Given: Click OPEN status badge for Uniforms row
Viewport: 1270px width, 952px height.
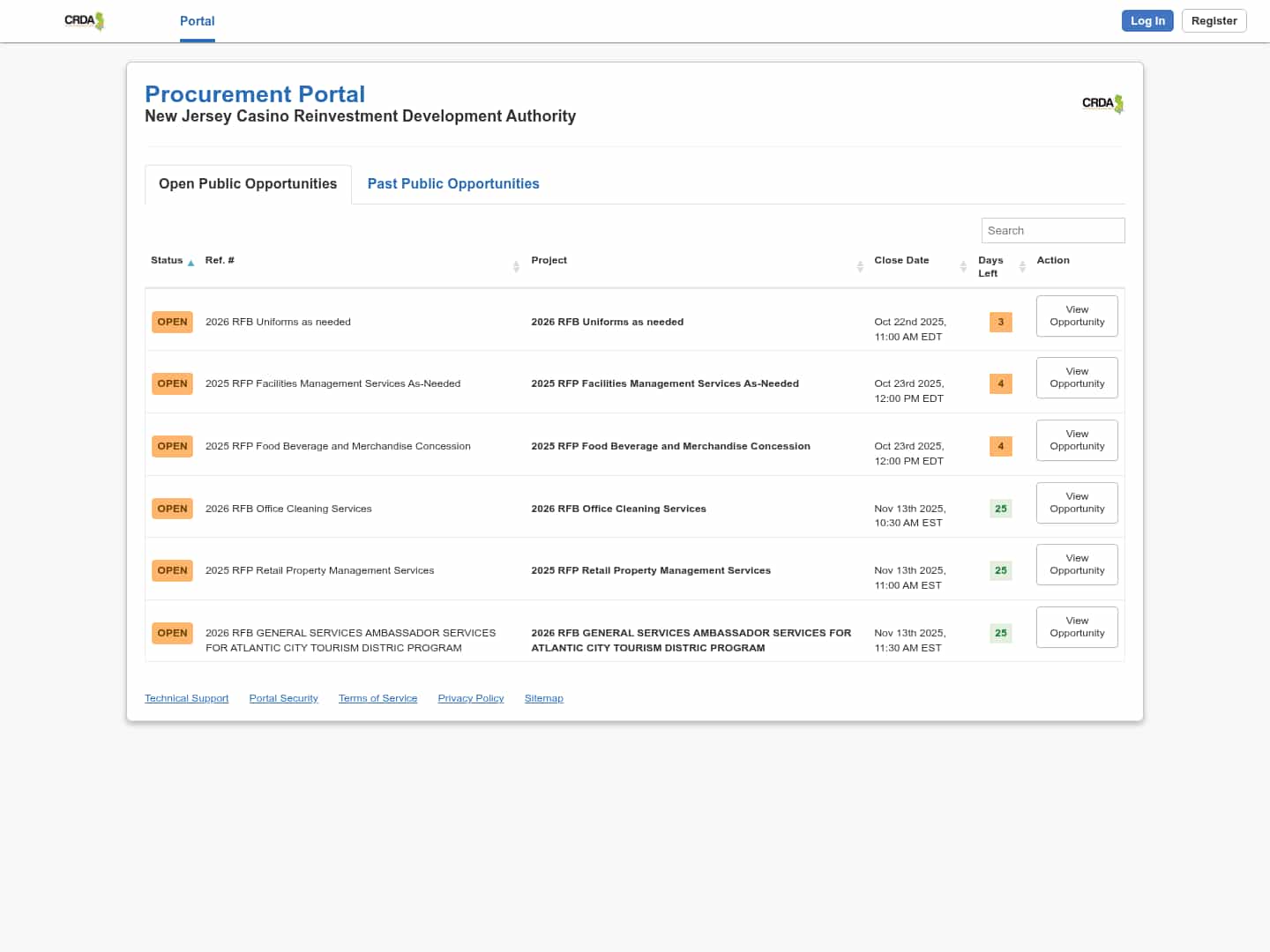Looking at the screenshot, I should coord(172,322).
